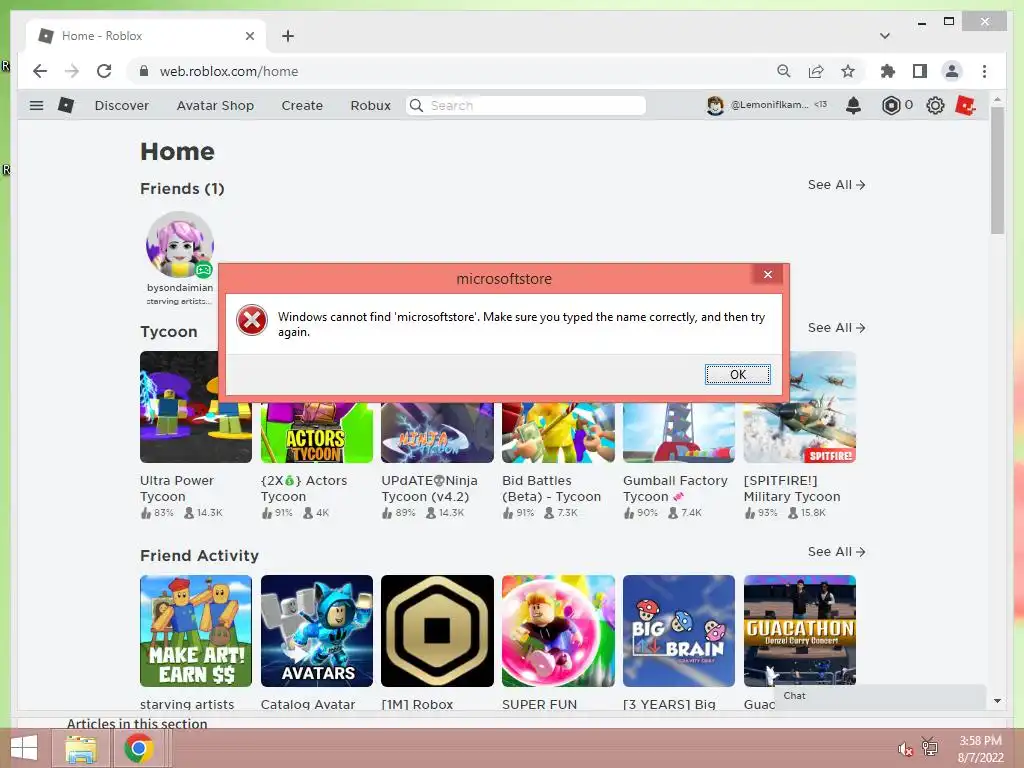Click OK in the microsoftstore error dialog

737,374
